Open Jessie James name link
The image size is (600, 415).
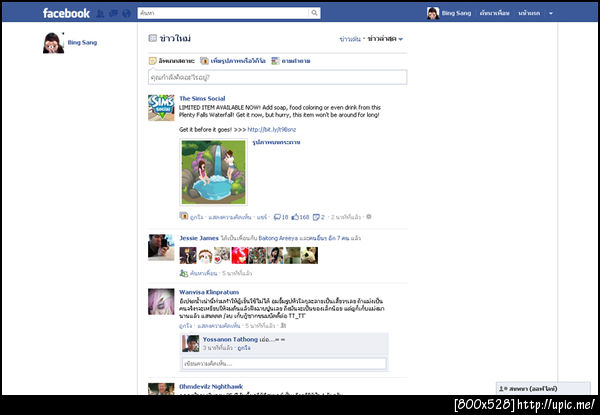199,238
